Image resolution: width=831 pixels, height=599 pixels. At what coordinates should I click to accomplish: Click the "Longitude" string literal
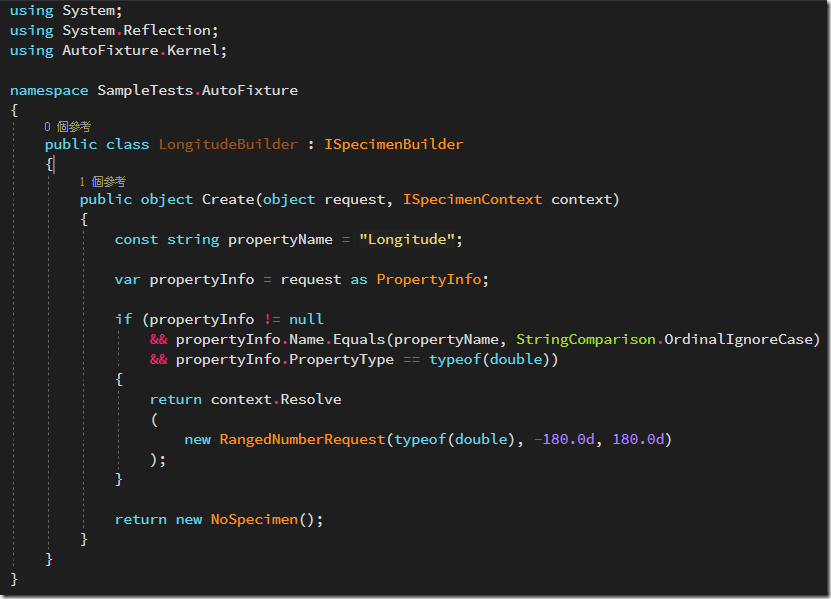tap(407, 240)
